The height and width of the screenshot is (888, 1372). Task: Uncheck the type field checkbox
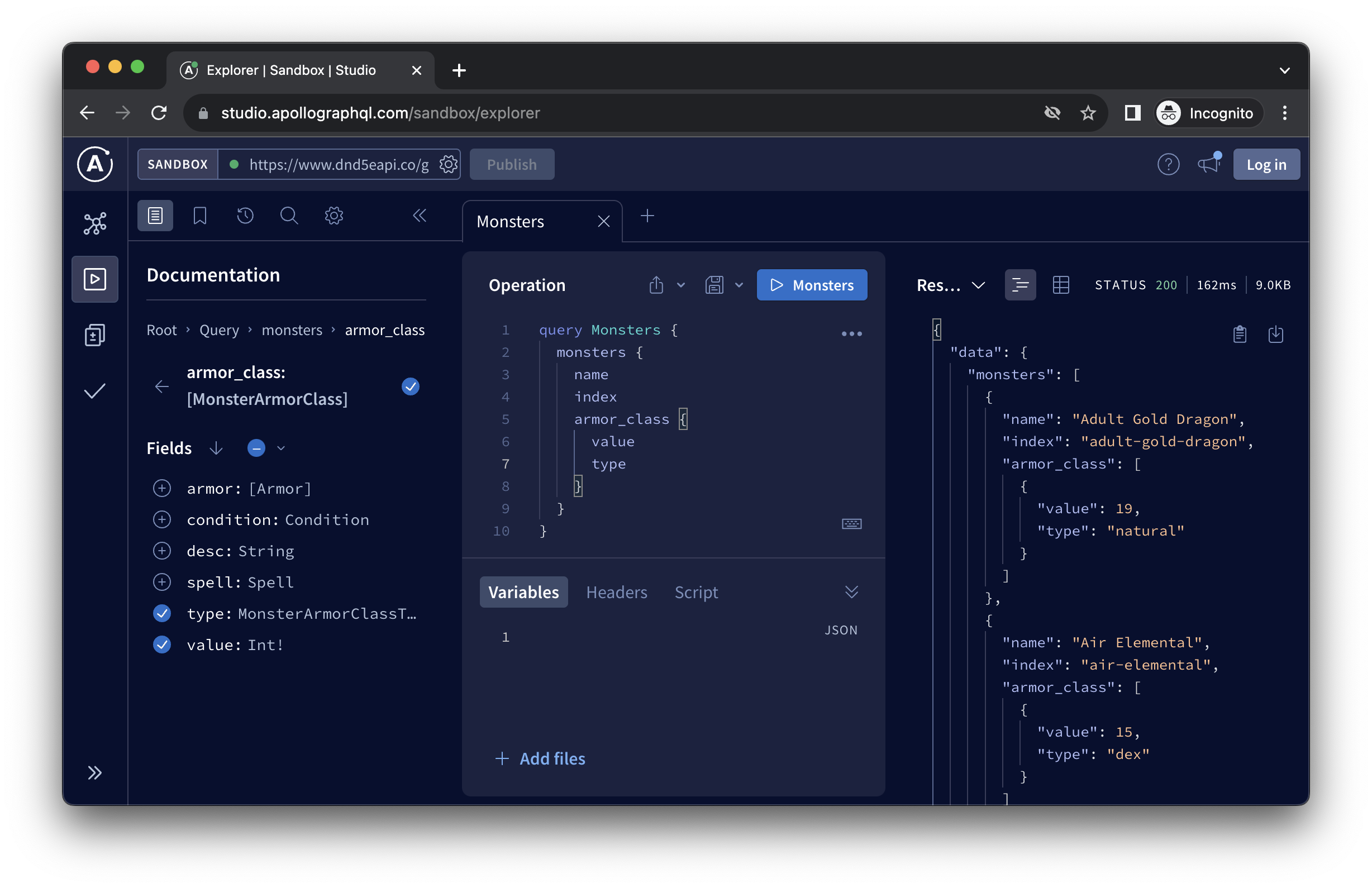click(162, 614)
